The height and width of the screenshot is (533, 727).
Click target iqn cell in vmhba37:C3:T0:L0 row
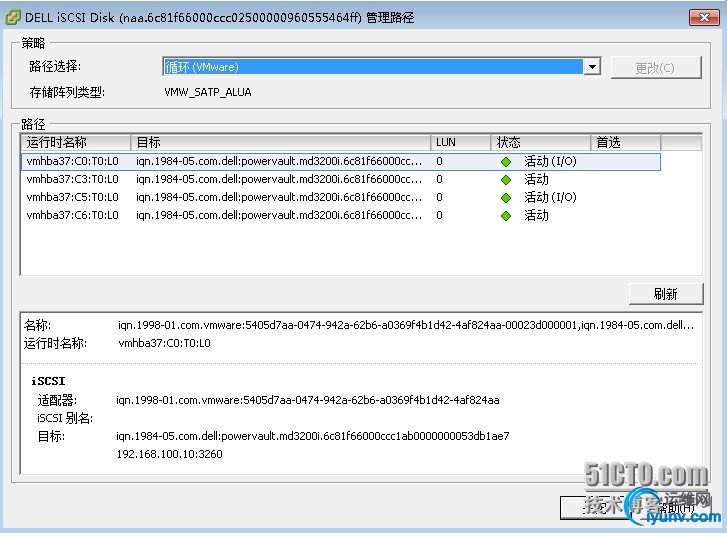pos(279,179)
